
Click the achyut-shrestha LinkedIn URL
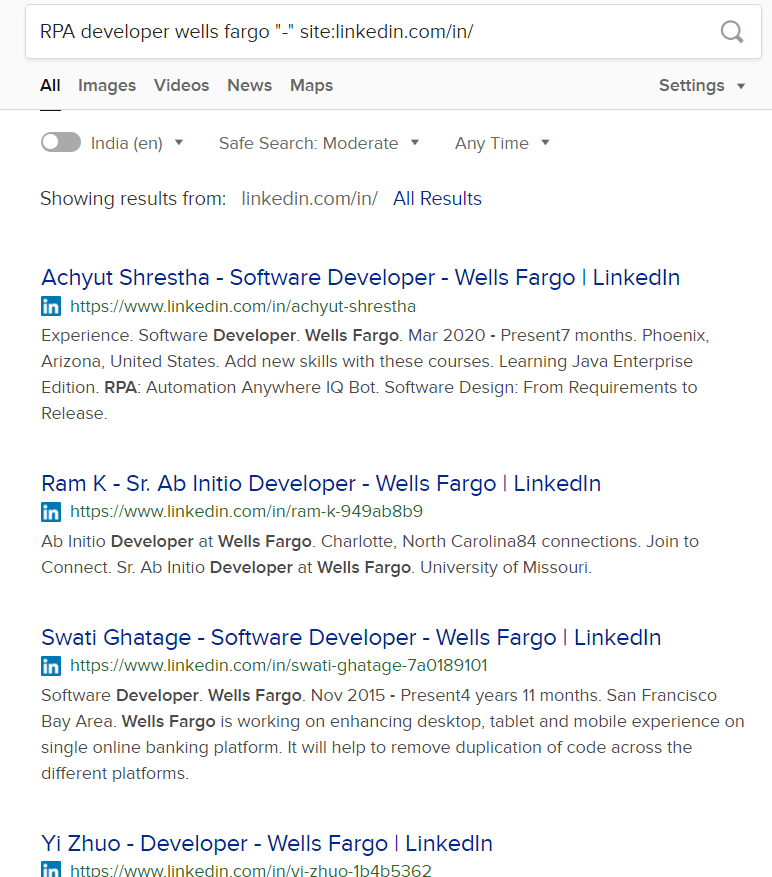(243, 307)
